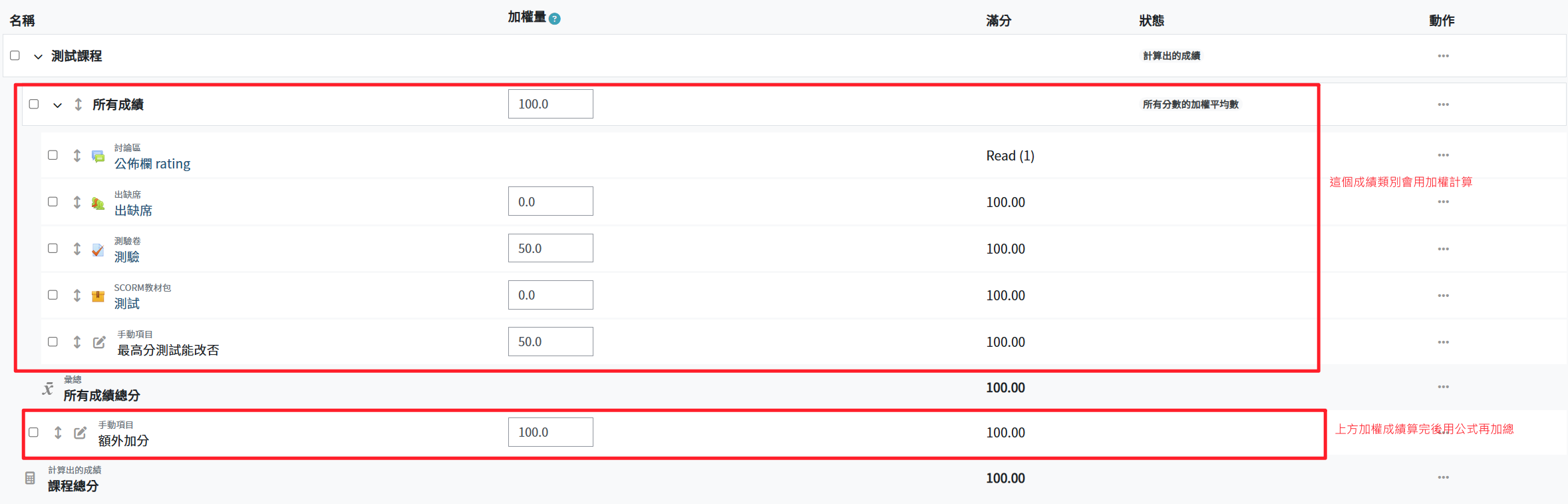The width and height of the screenshot is (1568, 504).
Task: Click the forum icon next to 公佈欄 rating
Action: (98, 156)
